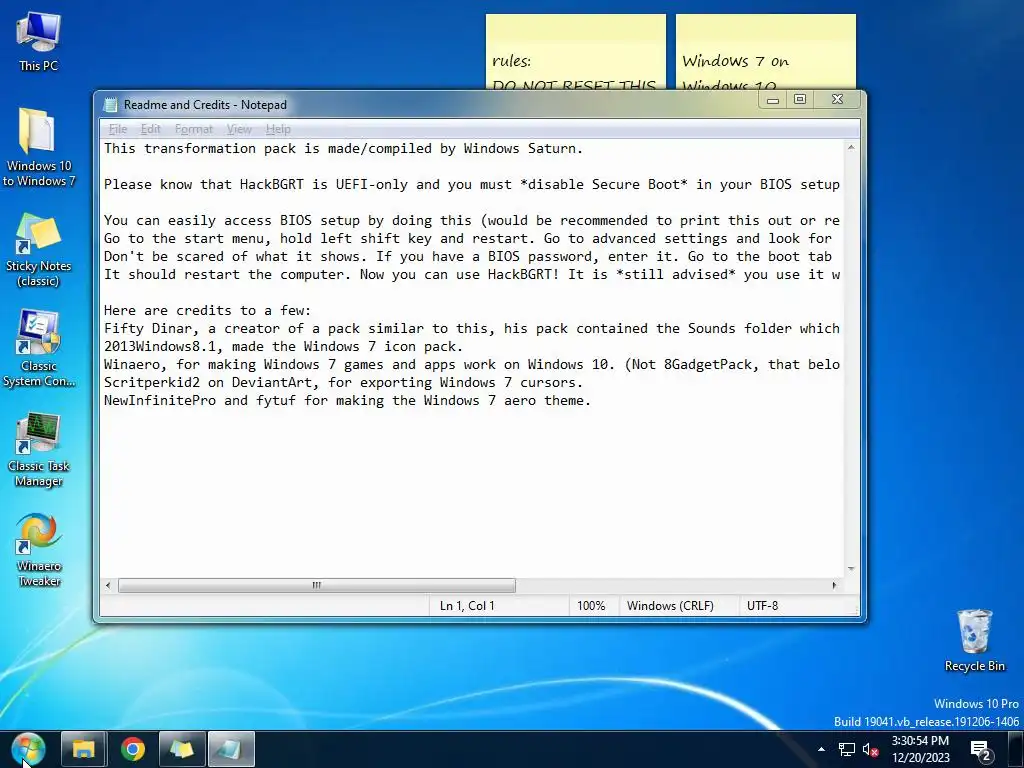Open the Help menu in Notepad

pos(278,129)
